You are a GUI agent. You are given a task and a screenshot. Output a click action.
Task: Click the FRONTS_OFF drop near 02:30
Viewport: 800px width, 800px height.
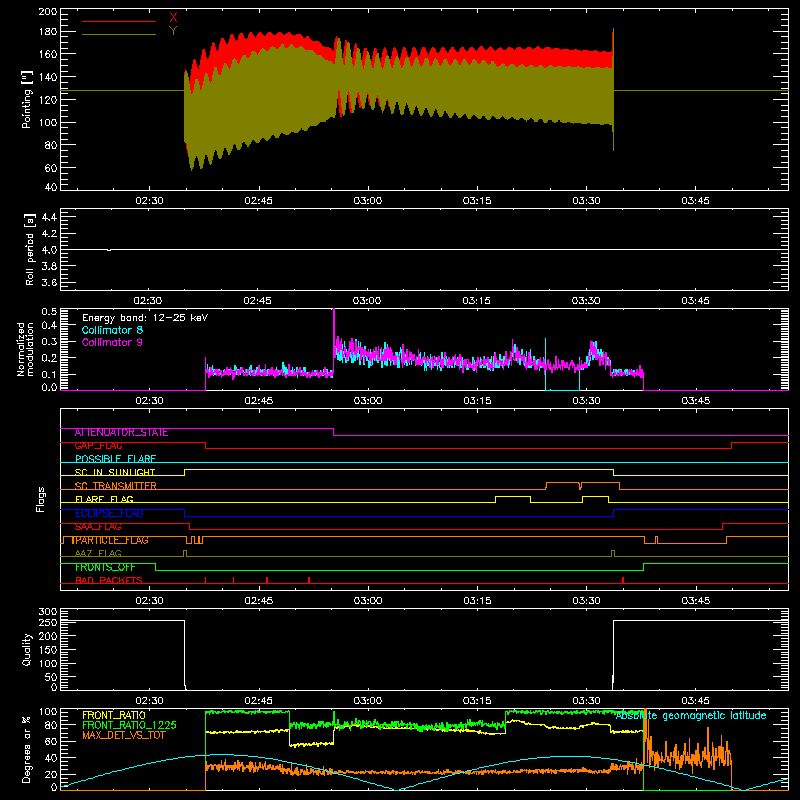(x=156, y=567)
